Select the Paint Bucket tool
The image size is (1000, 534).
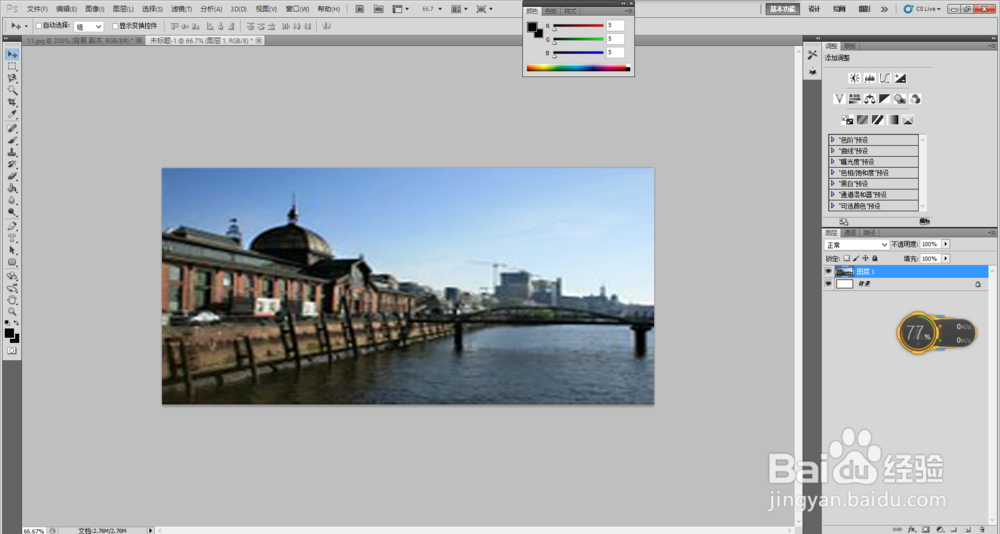(12, 189)
